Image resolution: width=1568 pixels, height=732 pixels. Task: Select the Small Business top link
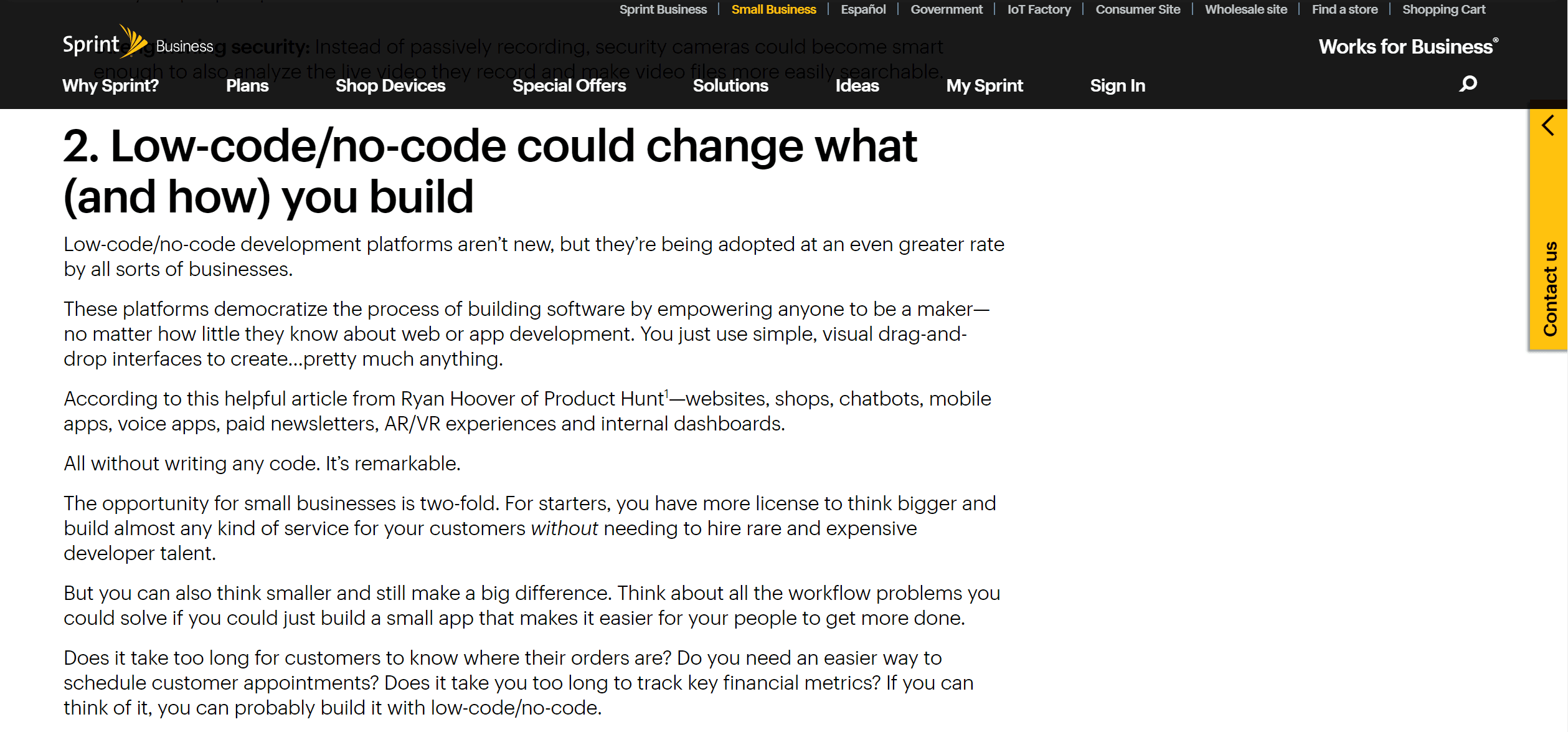coord(773,9)
